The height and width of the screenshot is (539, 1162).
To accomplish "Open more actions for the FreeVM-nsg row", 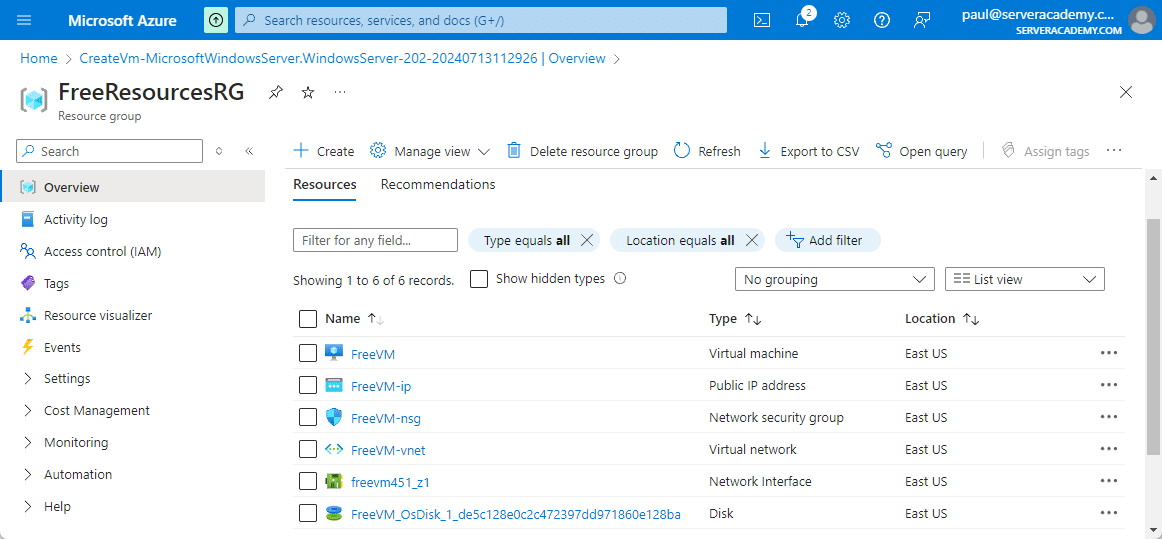I will (x=1109, y=417).
